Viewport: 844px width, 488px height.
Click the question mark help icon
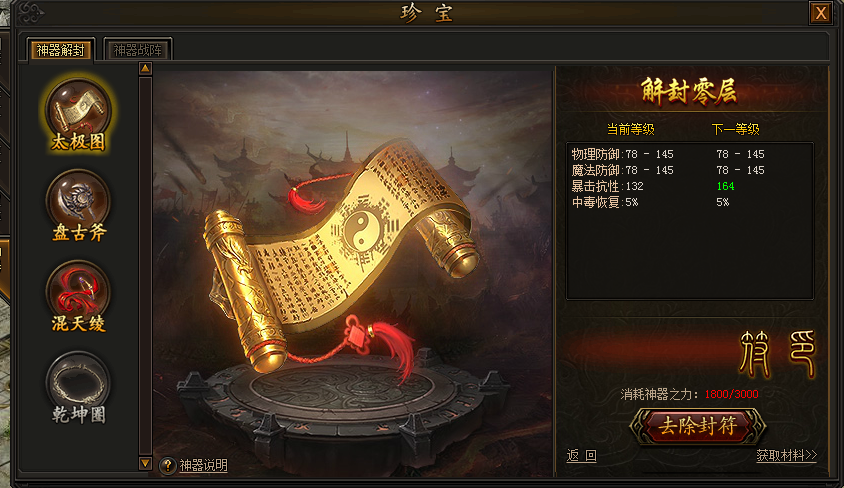point(168,465)
